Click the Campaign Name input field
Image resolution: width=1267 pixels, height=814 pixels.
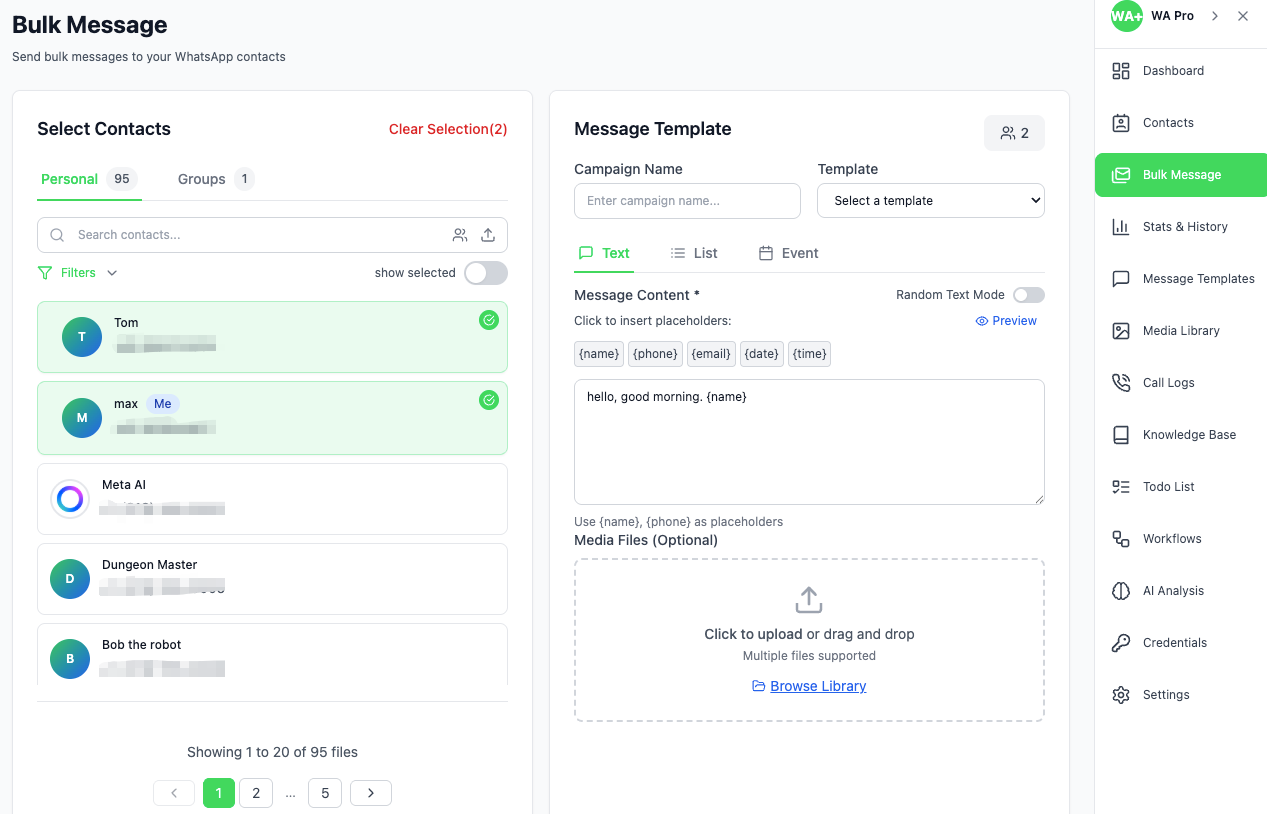pos(687,201)
